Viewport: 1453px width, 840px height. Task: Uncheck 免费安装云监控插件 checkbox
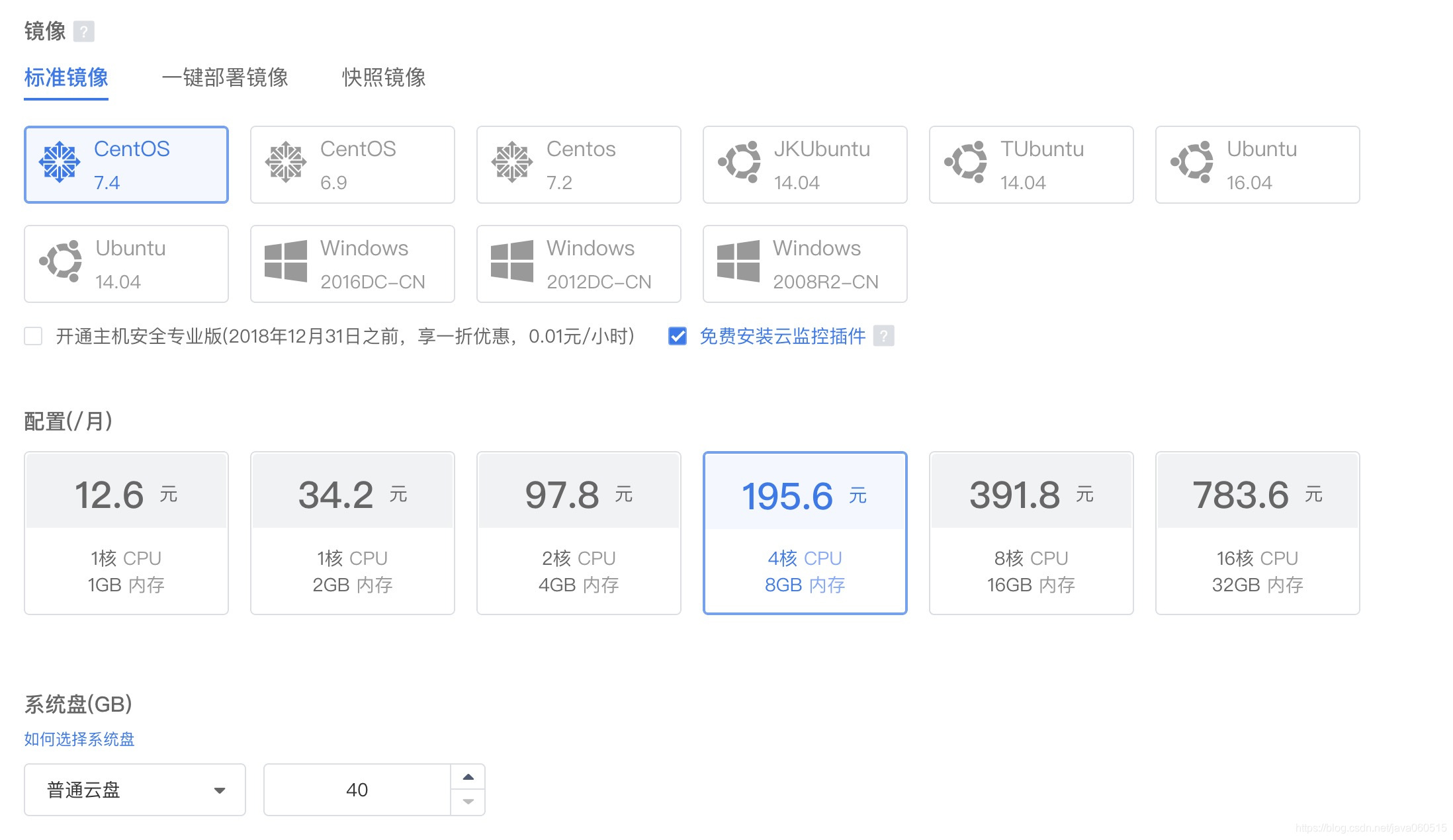678,336
